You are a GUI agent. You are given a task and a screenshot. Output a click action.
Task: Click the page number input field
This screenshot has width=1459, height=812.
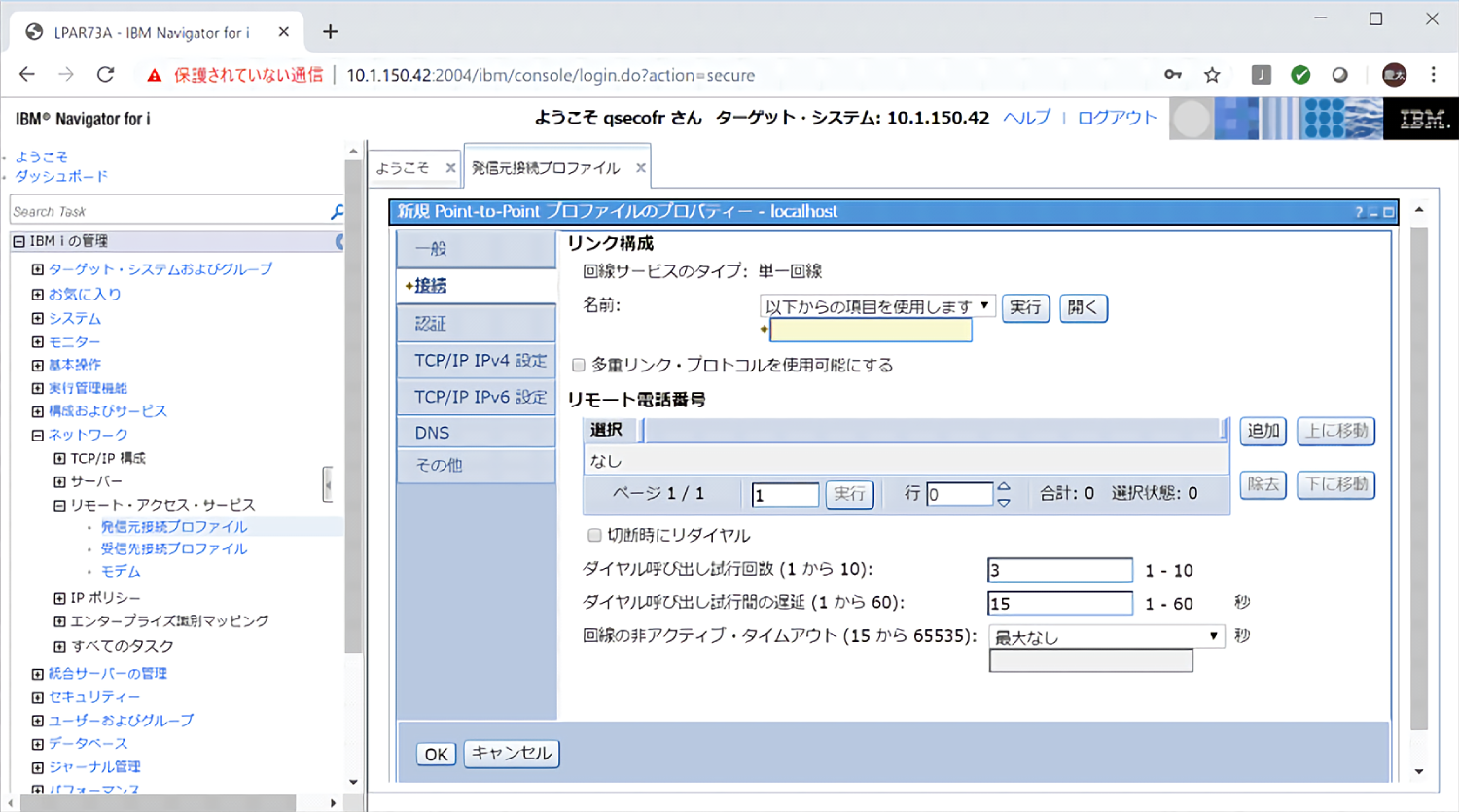tap(785, 495)
